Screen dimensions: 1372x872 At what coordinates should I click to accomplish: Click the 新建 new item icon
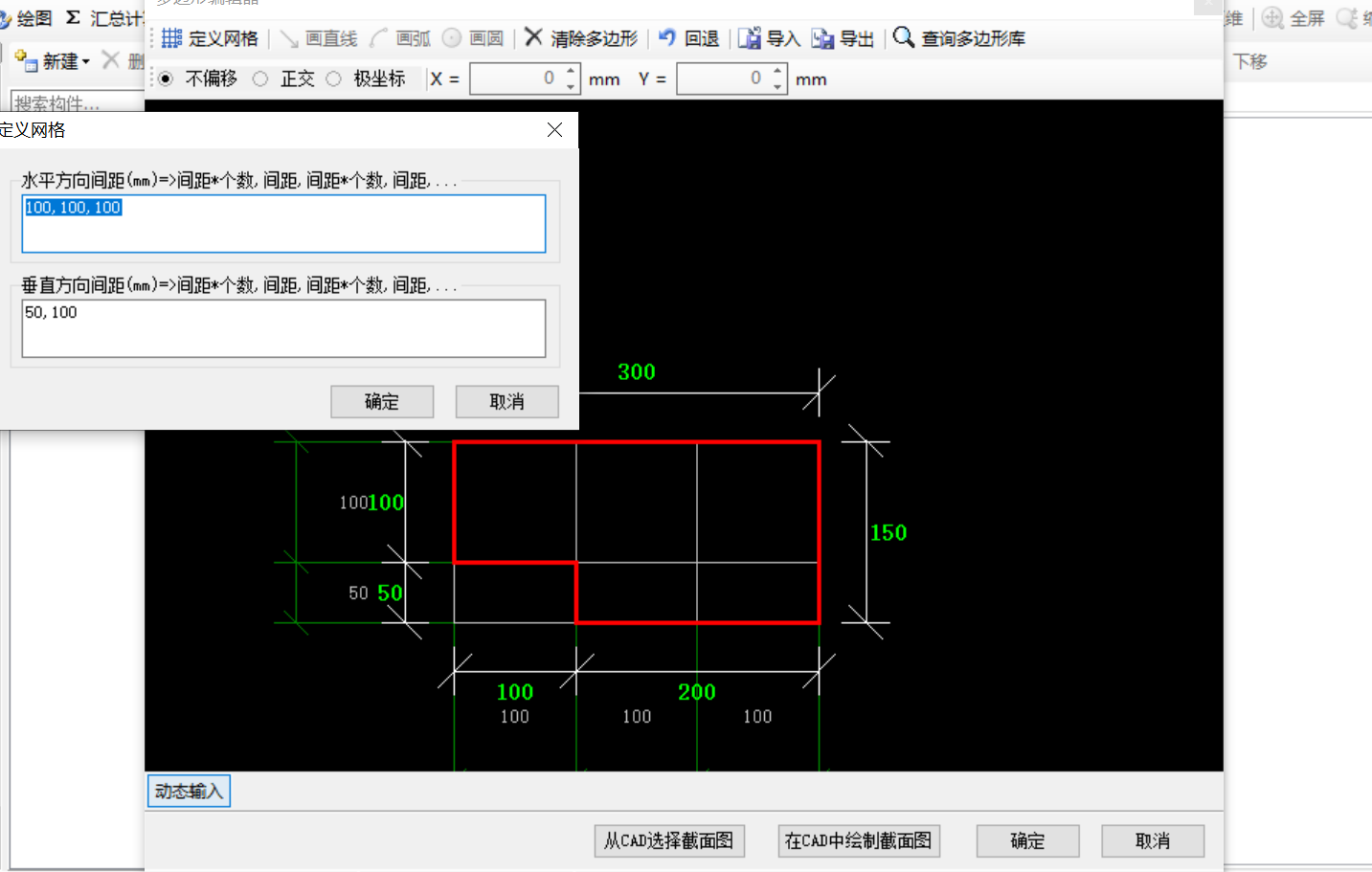pyautogui.click(x=26, y=60)
